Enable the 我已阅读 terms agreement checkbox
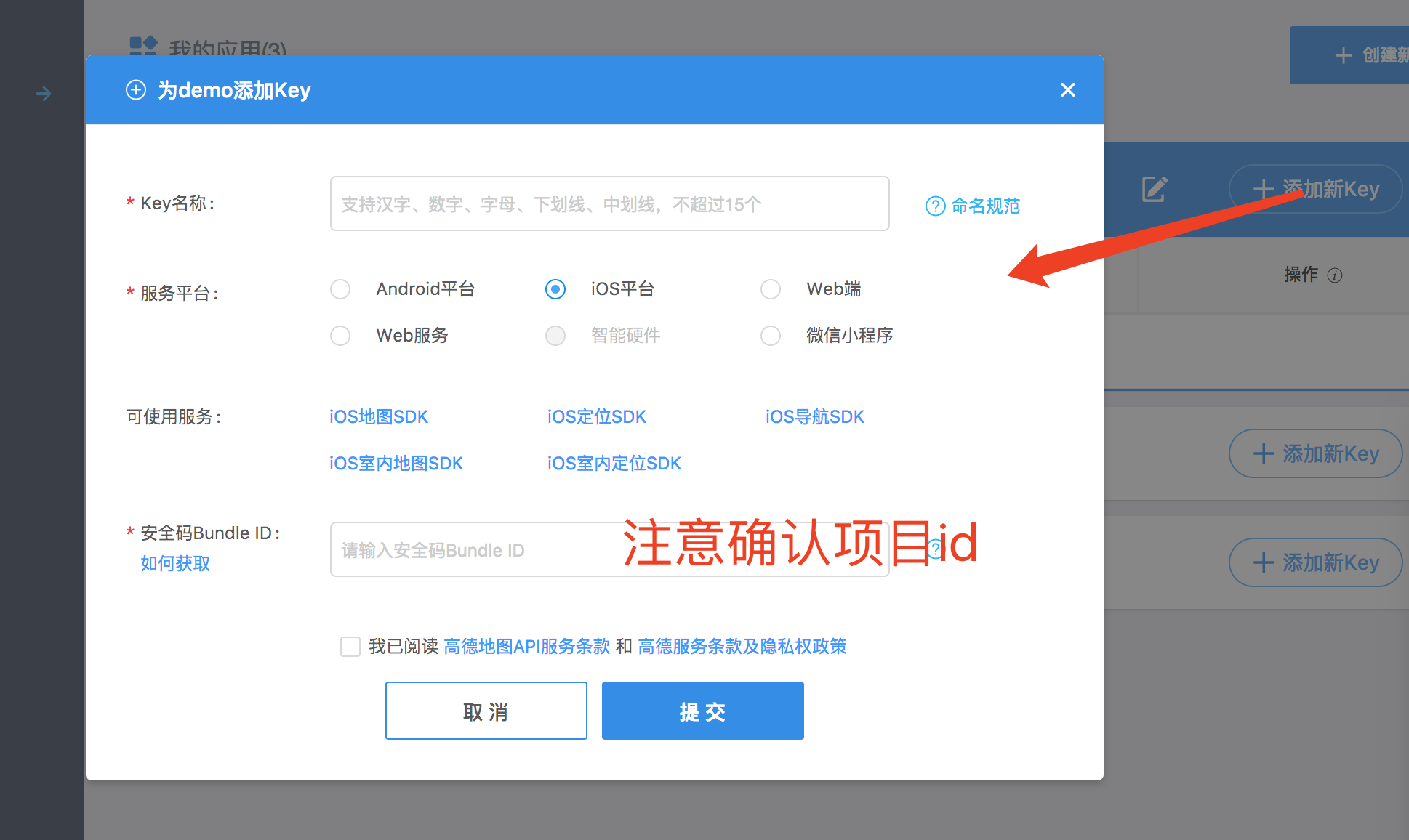The width and height of the screenshot is (1409, 840). tap(350, 646)
